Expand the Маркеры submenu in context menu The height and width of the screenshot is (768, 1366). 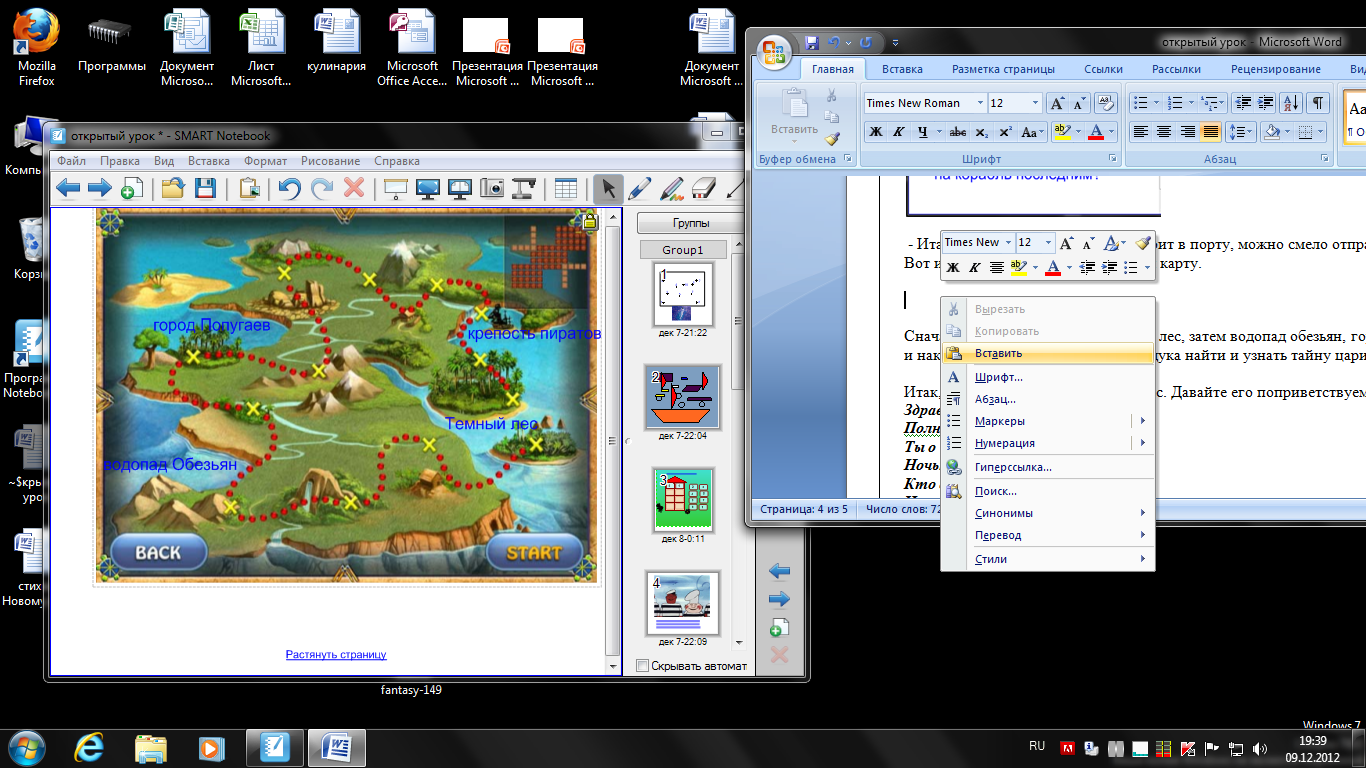point(1142,421)
